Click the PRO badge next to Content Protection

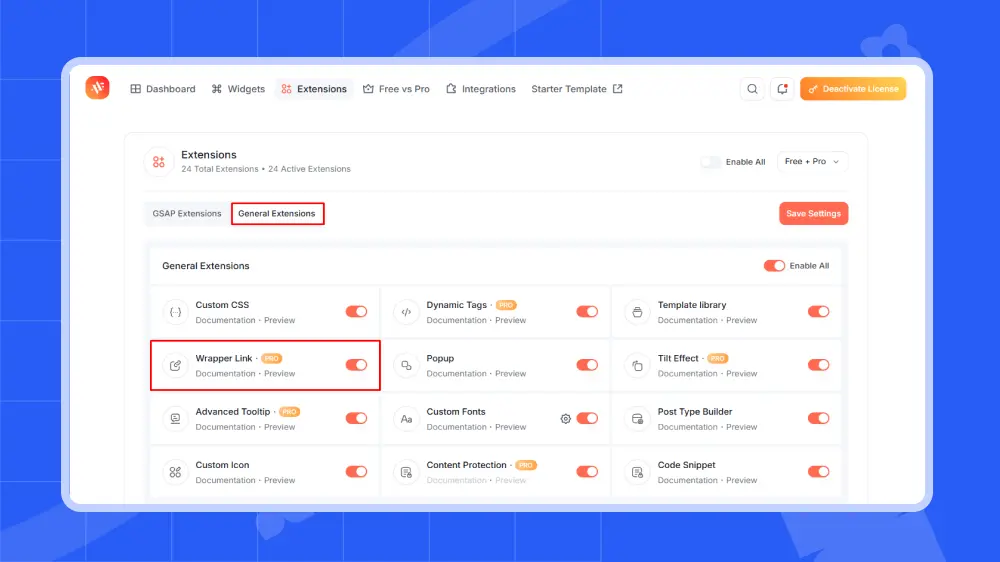[x=526, y=465]
